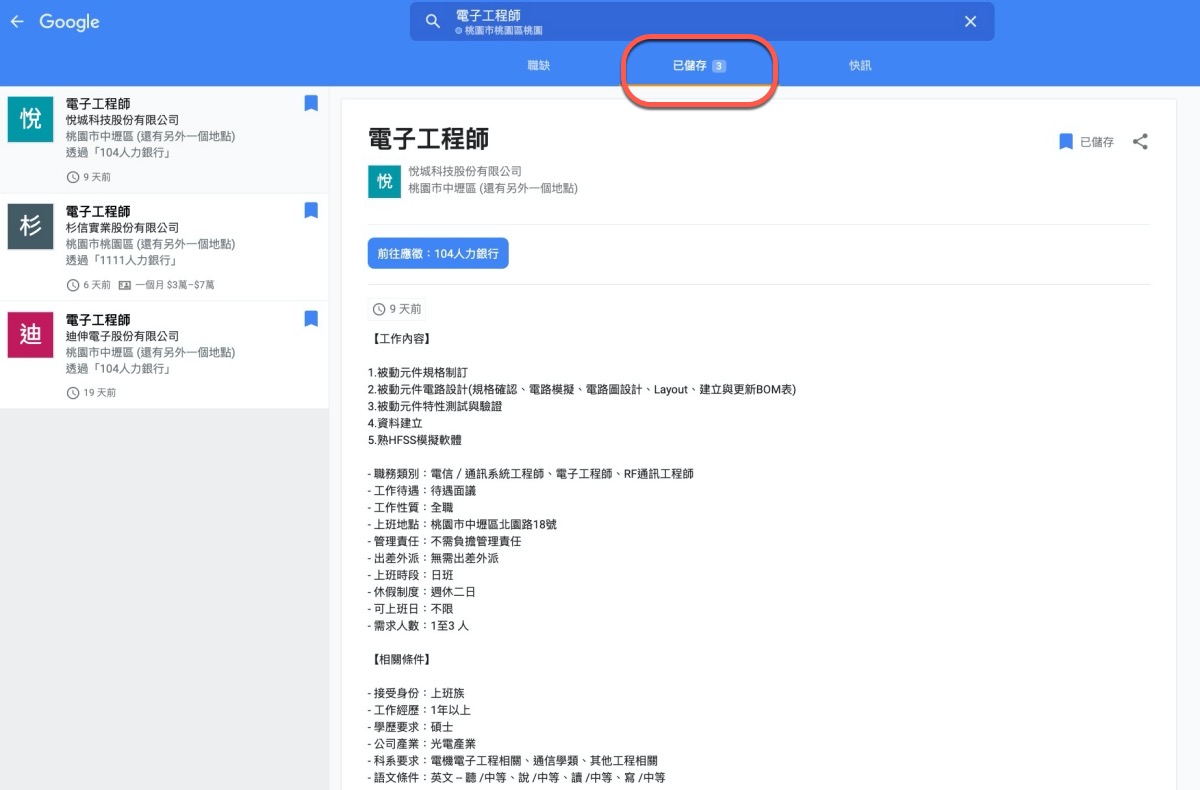Unsave the 杉信實業 job bookmark
Image resolution: width=1200 pixels, height=790 pixels.
coord(311,210)
